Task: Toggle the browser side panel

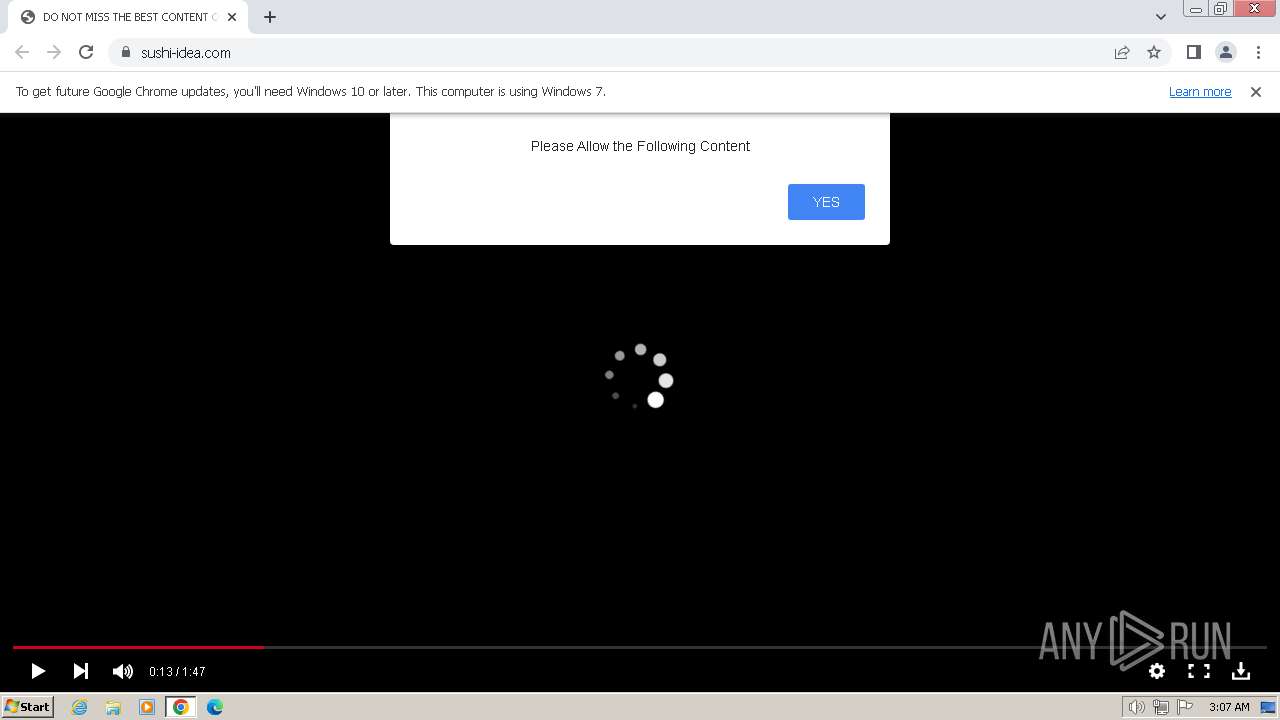Action: click(1193, 52)
